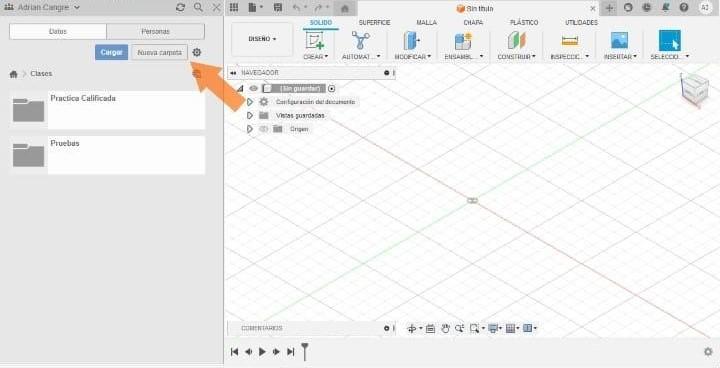
Task: Undo the last action
Action: coord(298,7)
